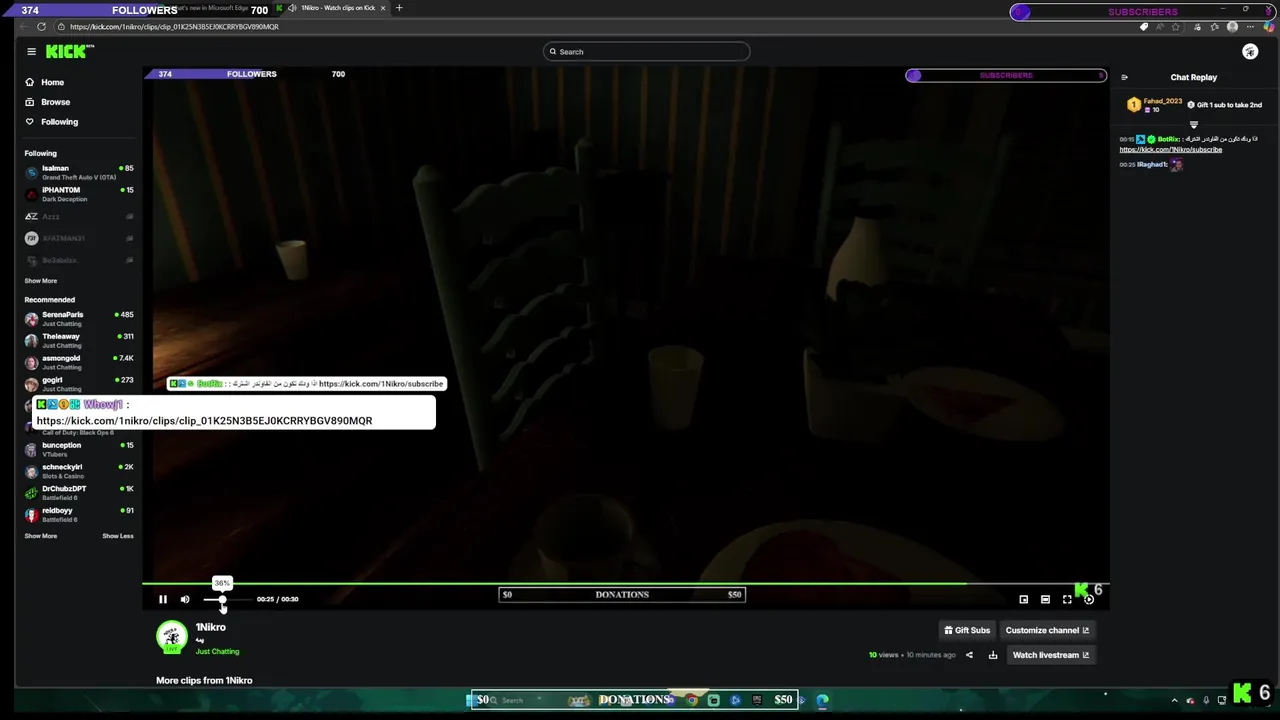Collapse the Chat Replay panel
This screenshot has height=720, width=1280.
(1124, 77)
